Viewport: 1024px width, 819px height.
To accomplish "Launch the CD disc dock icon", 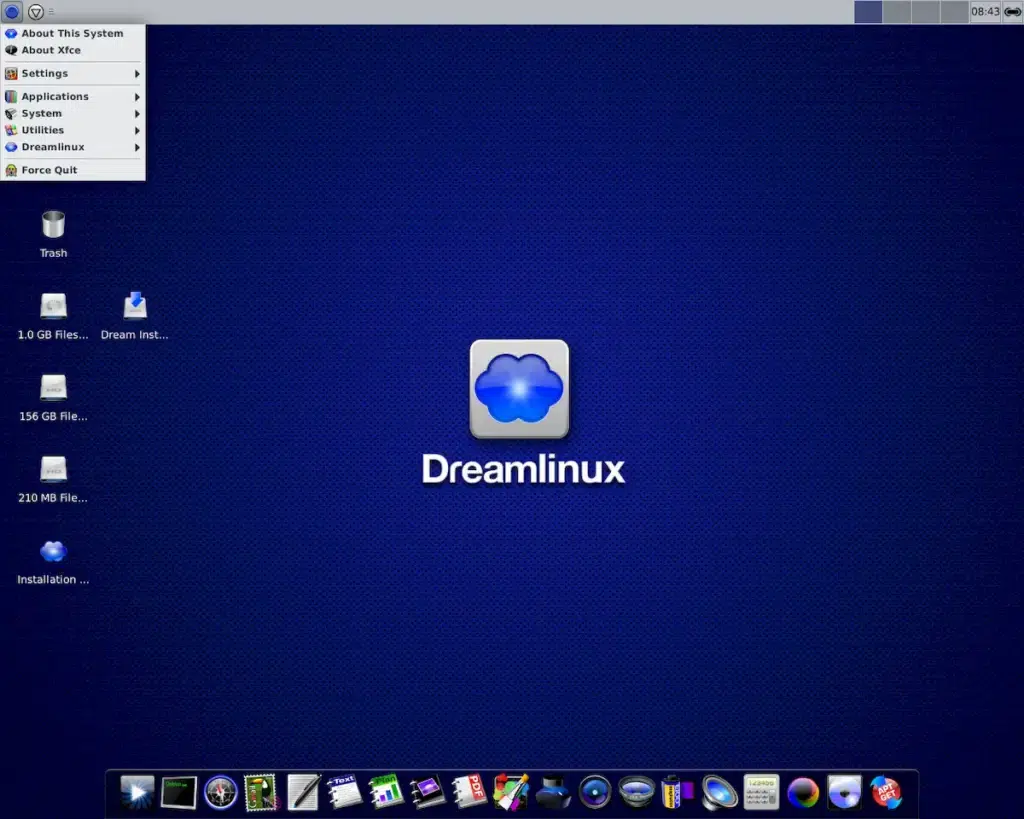I will pyautogui.click(x=844, y=792).
